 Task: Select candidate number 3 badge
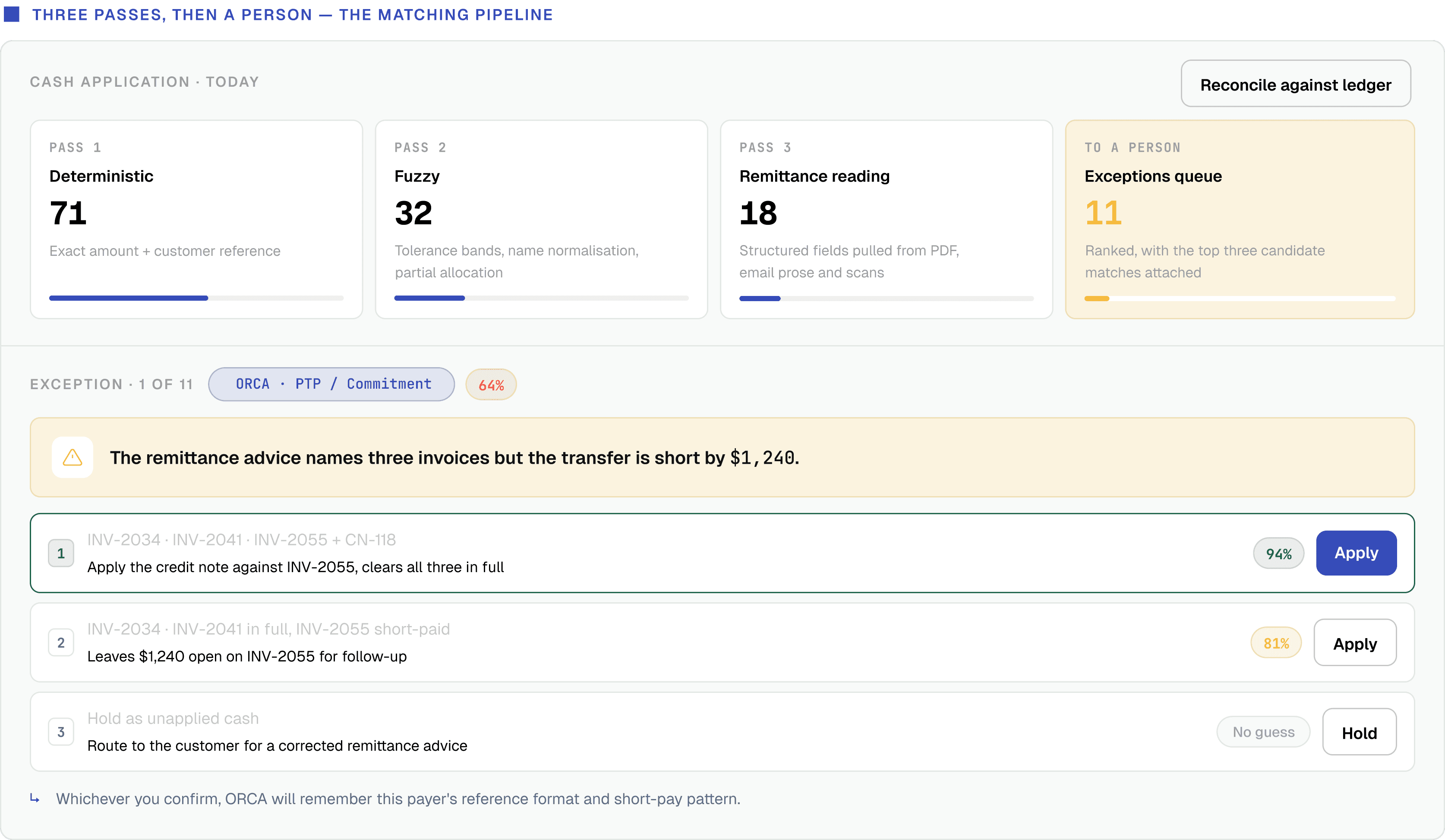coord(61,732)
